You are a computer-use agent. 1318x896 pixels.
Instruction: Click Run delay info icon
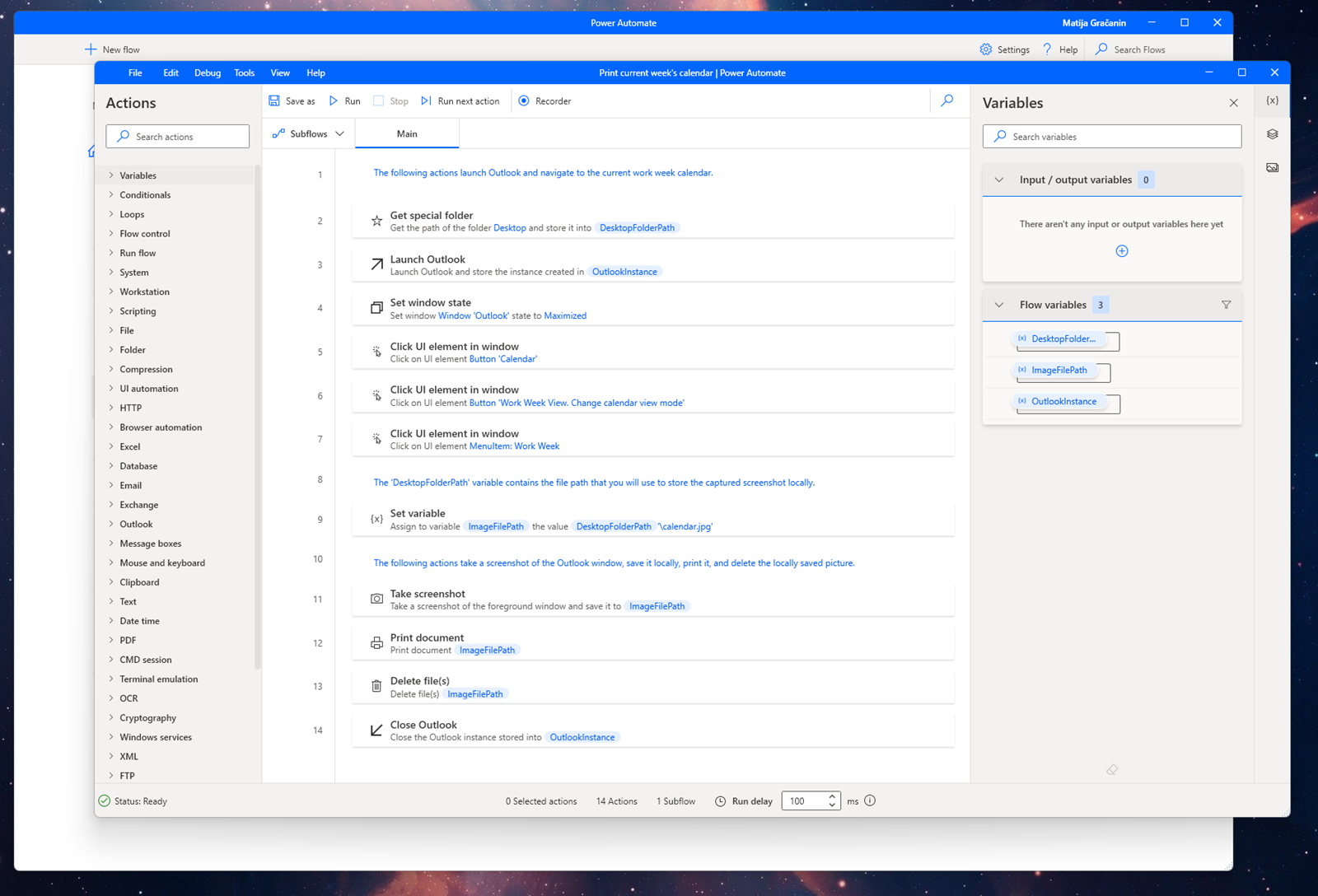(x=870, y=800)
